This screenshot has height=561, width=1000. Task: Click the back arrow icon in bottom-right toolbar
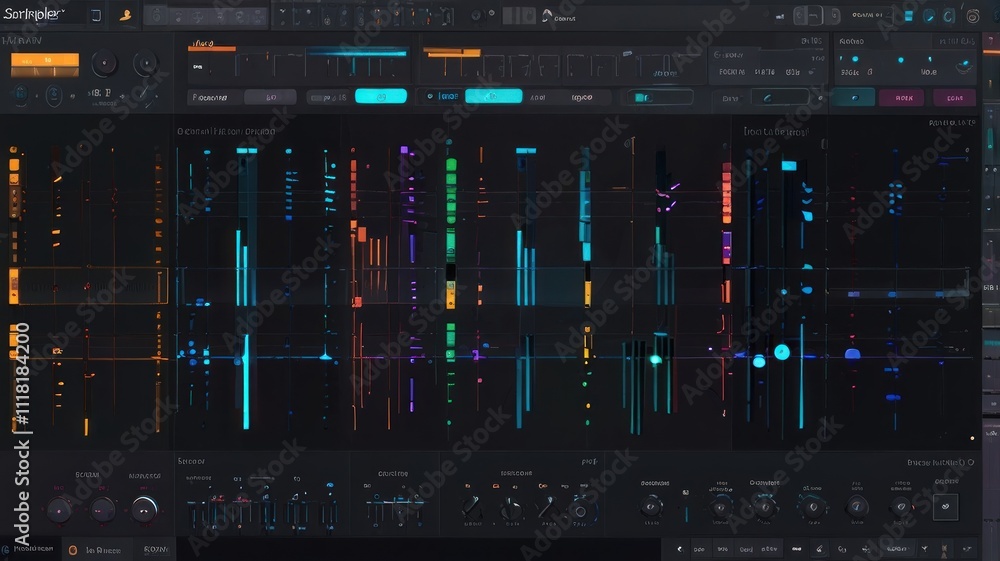point(679,549)
